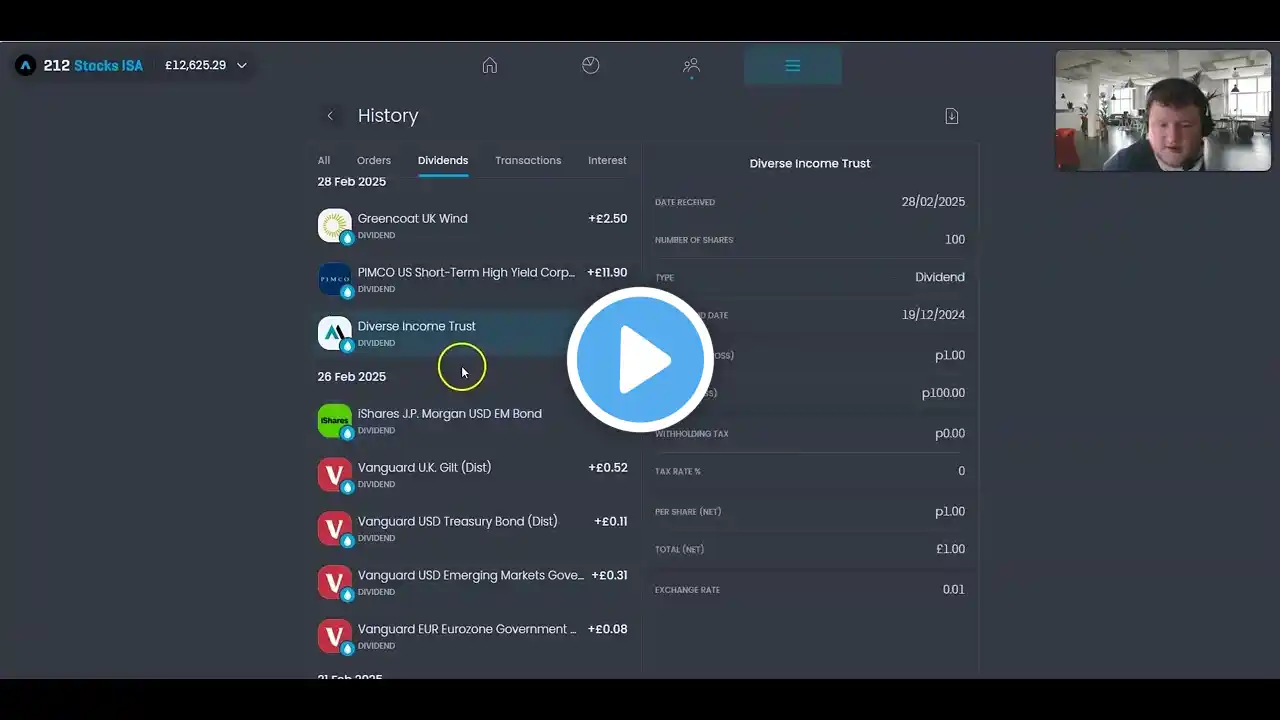Click the 28 Feb 2025 date header
The image size is (1280, 720).
tap(352, 182)
